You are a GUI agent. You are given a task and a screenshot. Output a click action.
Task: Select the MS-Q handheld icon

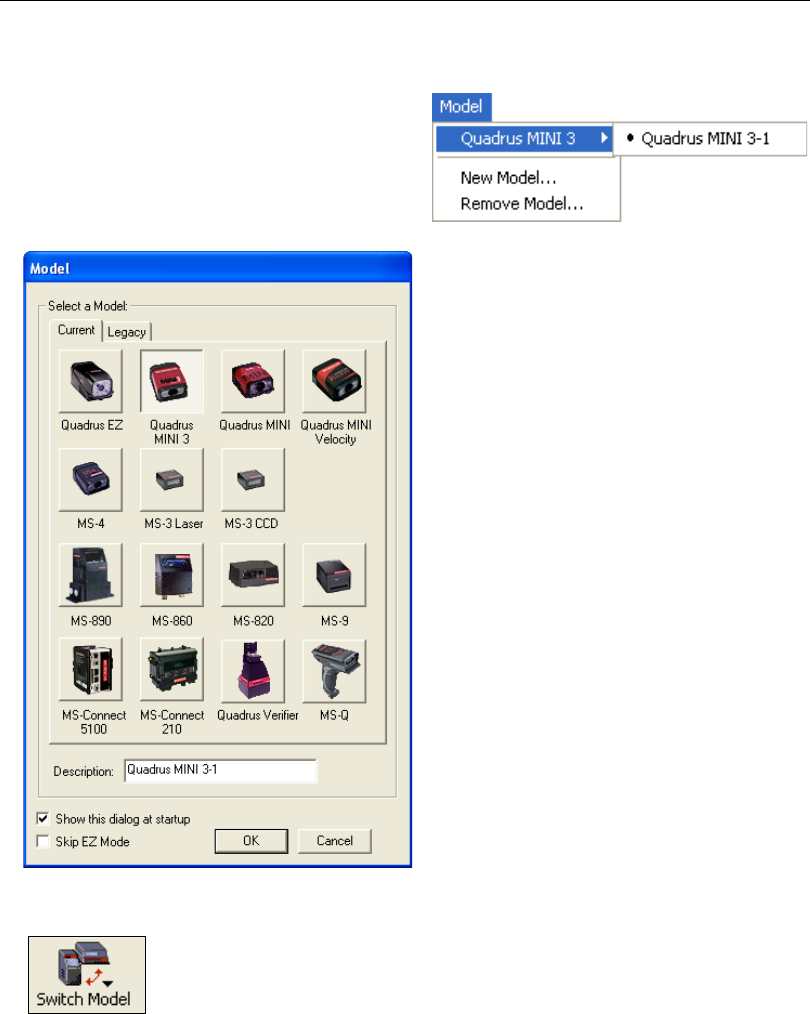tap(334, 670)
